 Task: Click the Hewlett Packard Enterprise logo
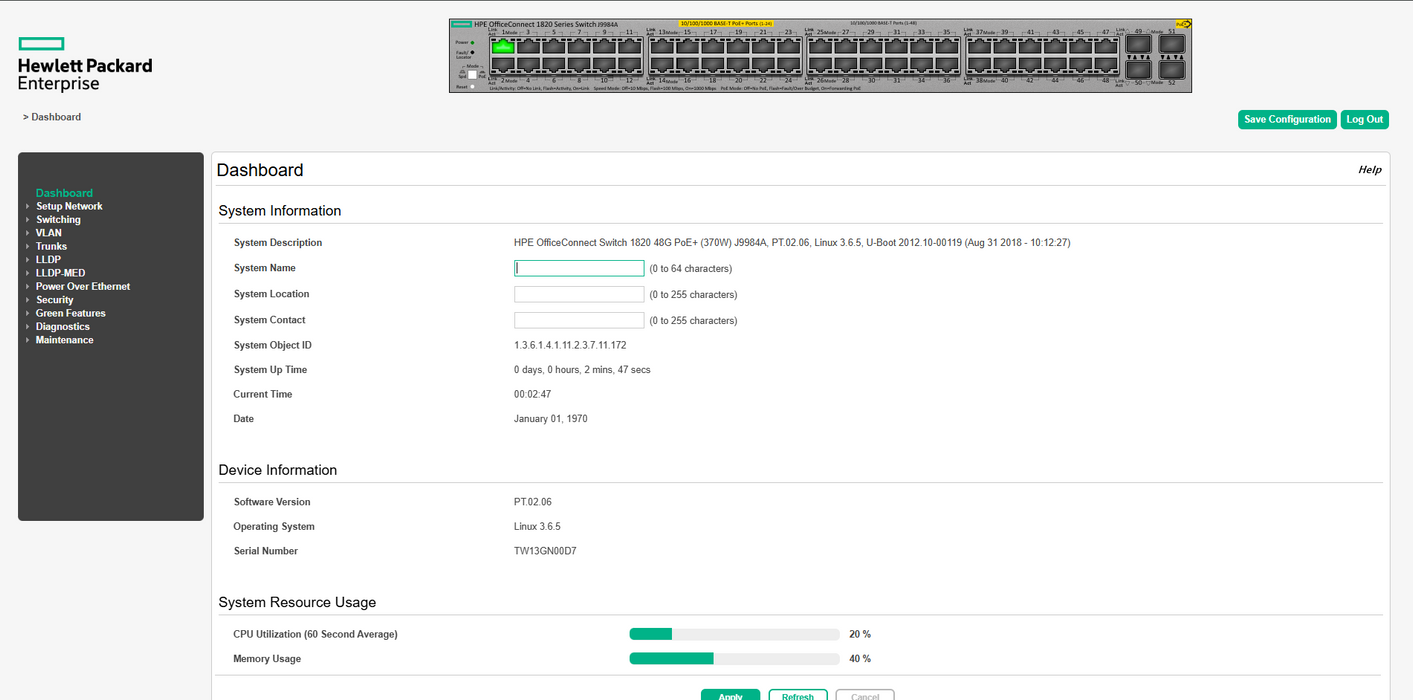tap(85, 65)
